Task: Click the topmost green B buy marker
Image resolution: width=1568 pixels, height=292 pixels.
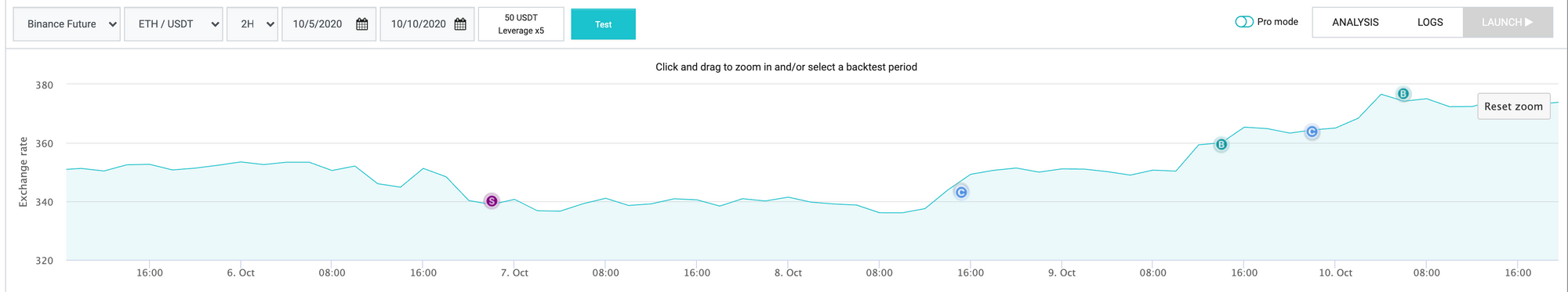Action: tap(1403, 94)
